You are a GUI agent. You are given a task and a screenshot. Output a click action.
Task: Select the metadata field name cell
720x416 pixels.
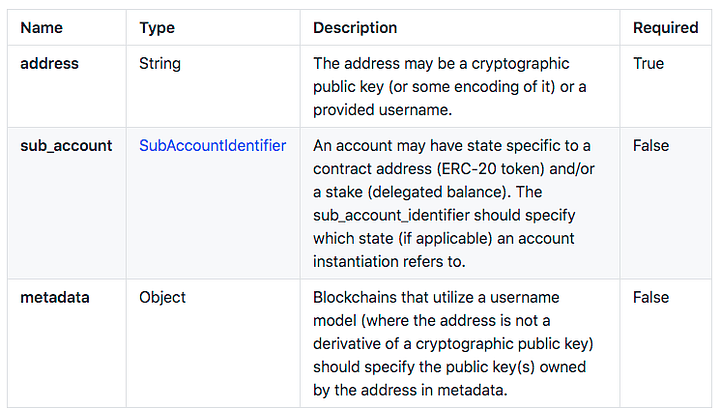click(55, 298)
